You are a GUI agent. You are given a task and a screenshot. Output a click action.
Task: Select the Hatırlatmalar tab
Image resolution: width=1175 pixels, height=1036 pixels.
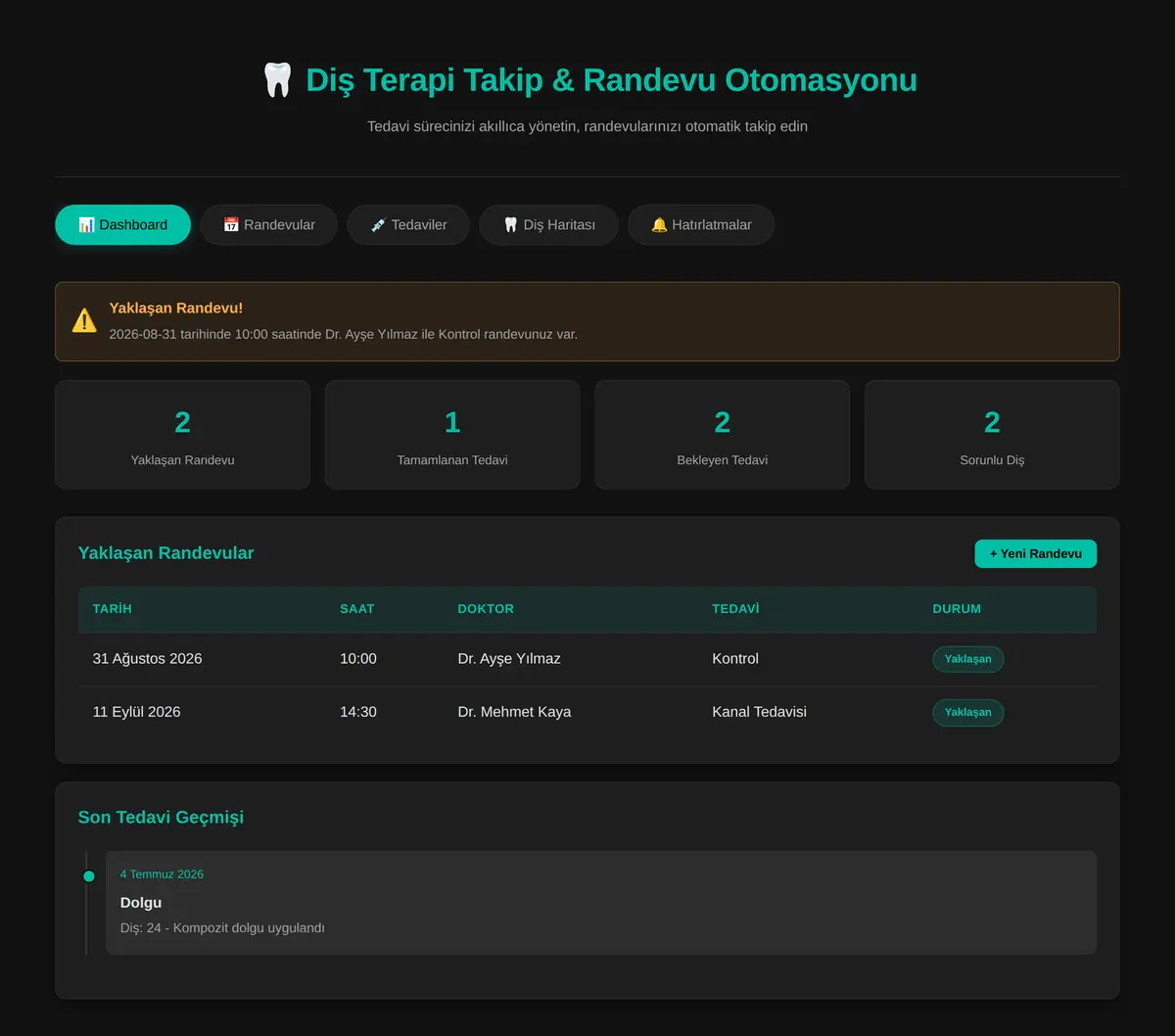pos(701,224)
